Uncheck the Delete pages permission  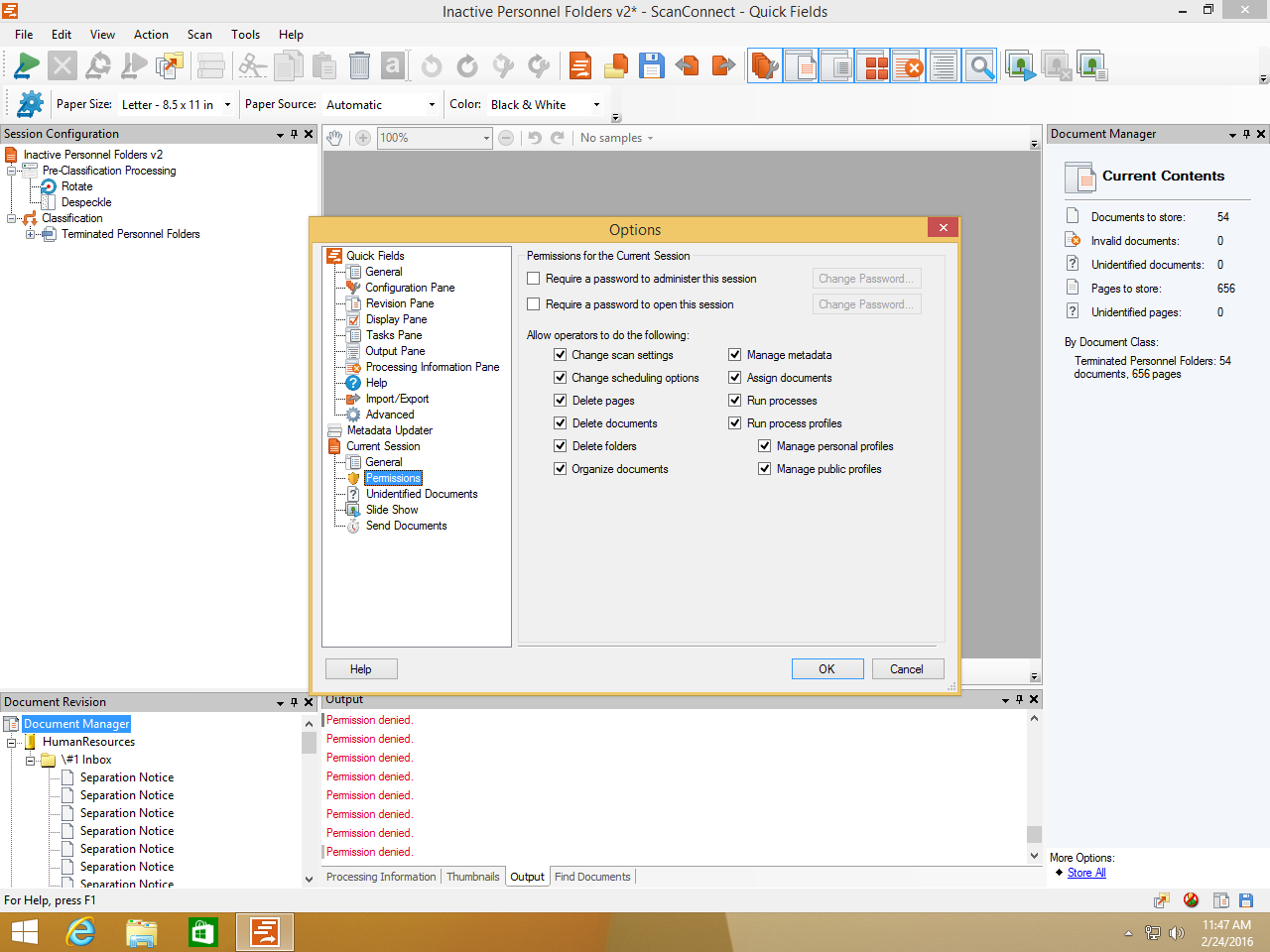click(x=561, y=401)
